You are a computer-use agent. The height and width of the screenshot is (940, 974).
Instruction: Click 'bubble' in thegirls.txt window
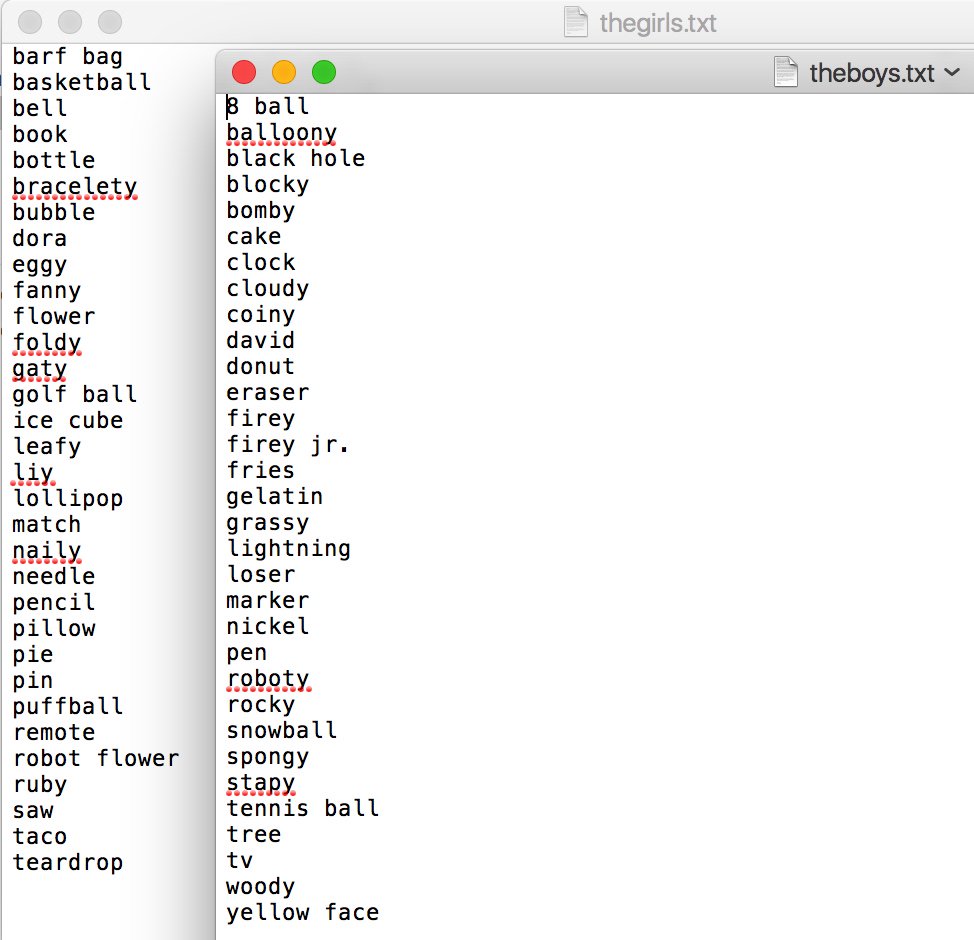(x=54, y=212)
